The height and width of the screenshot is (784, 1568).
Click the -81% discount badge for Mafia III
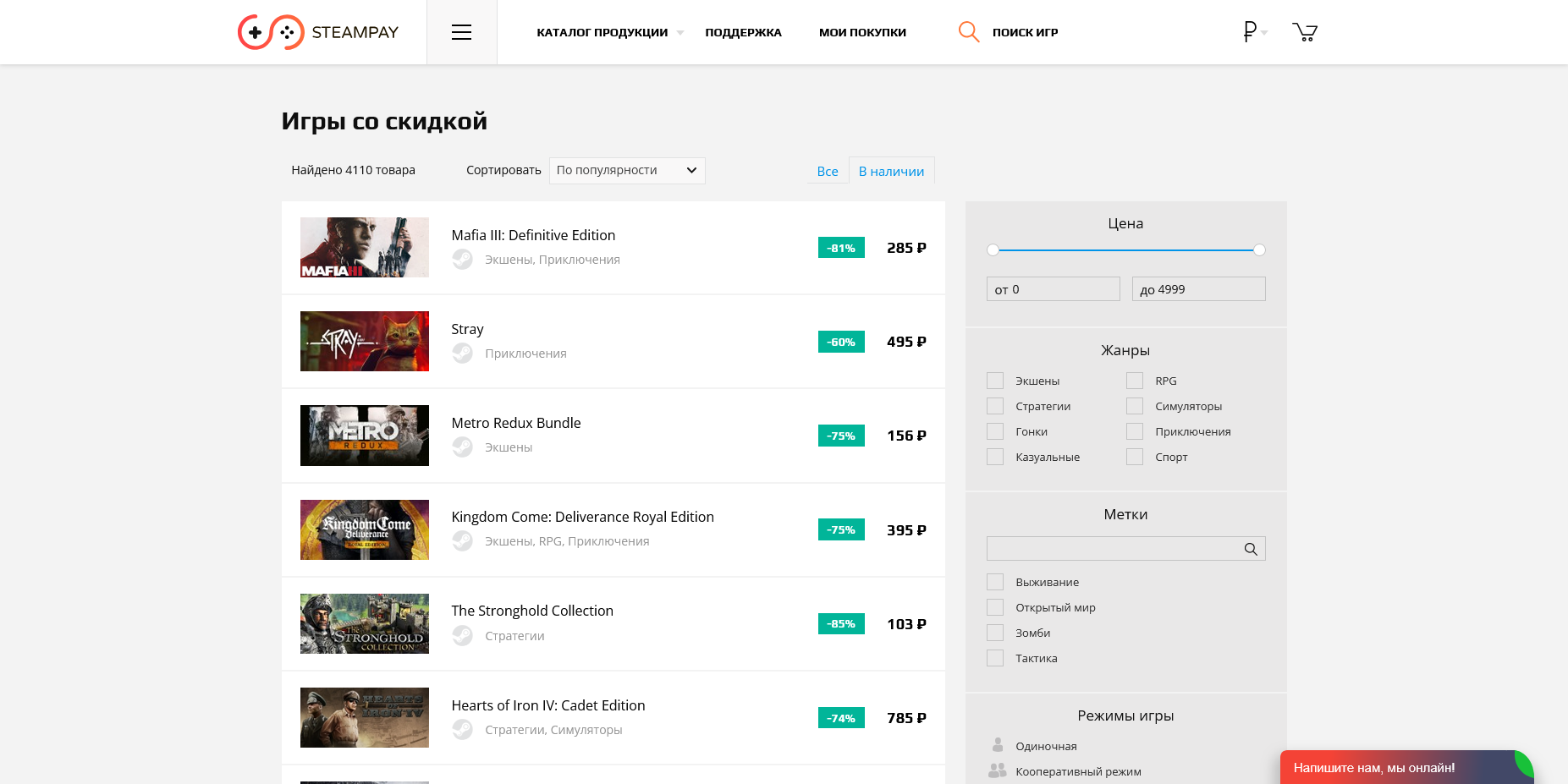tap(841, 248)
